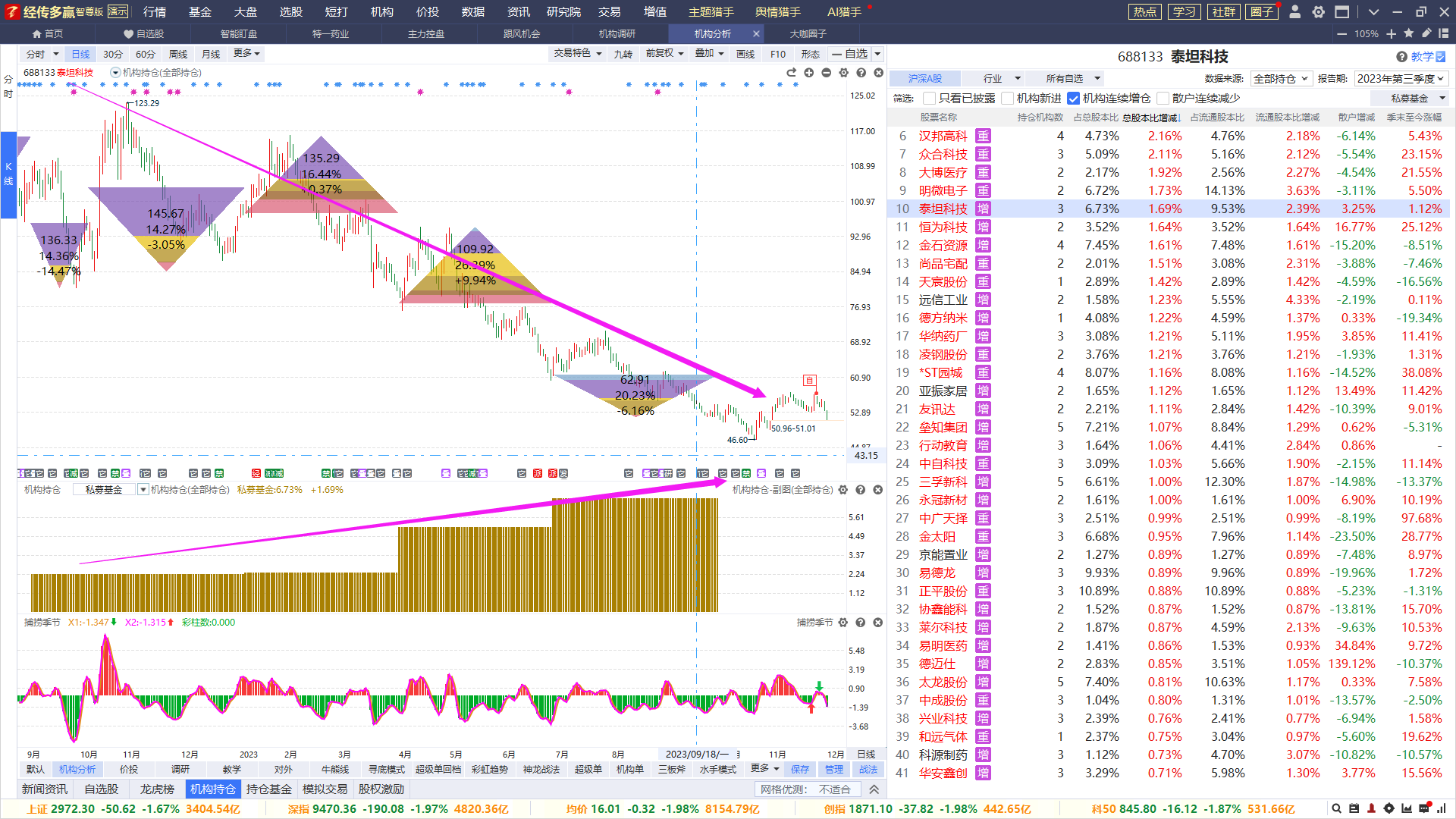The height and width of the screenshot is (819, 1456).
Task: Select the 金石资源 stock row
Action: click(943, 246)
